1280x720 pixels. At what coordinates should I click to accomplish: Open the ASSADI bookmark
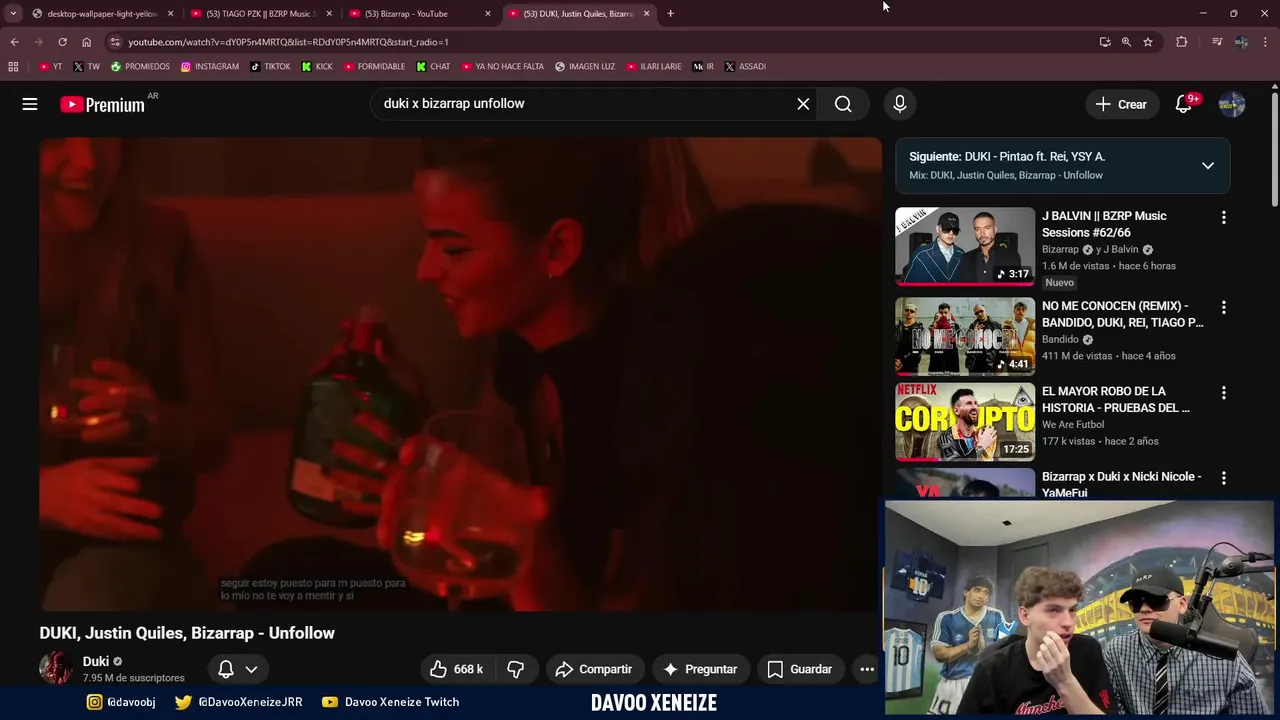click(x=745, y=67)
